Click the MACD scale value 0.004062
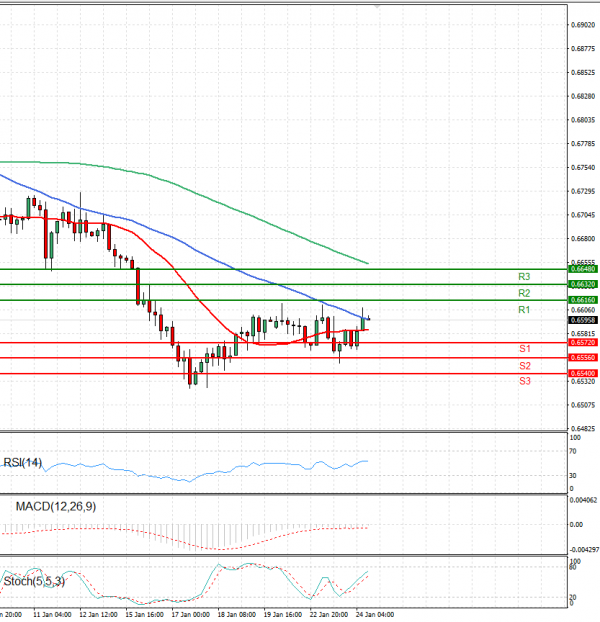600x622 pixels. tap(583, 500)
